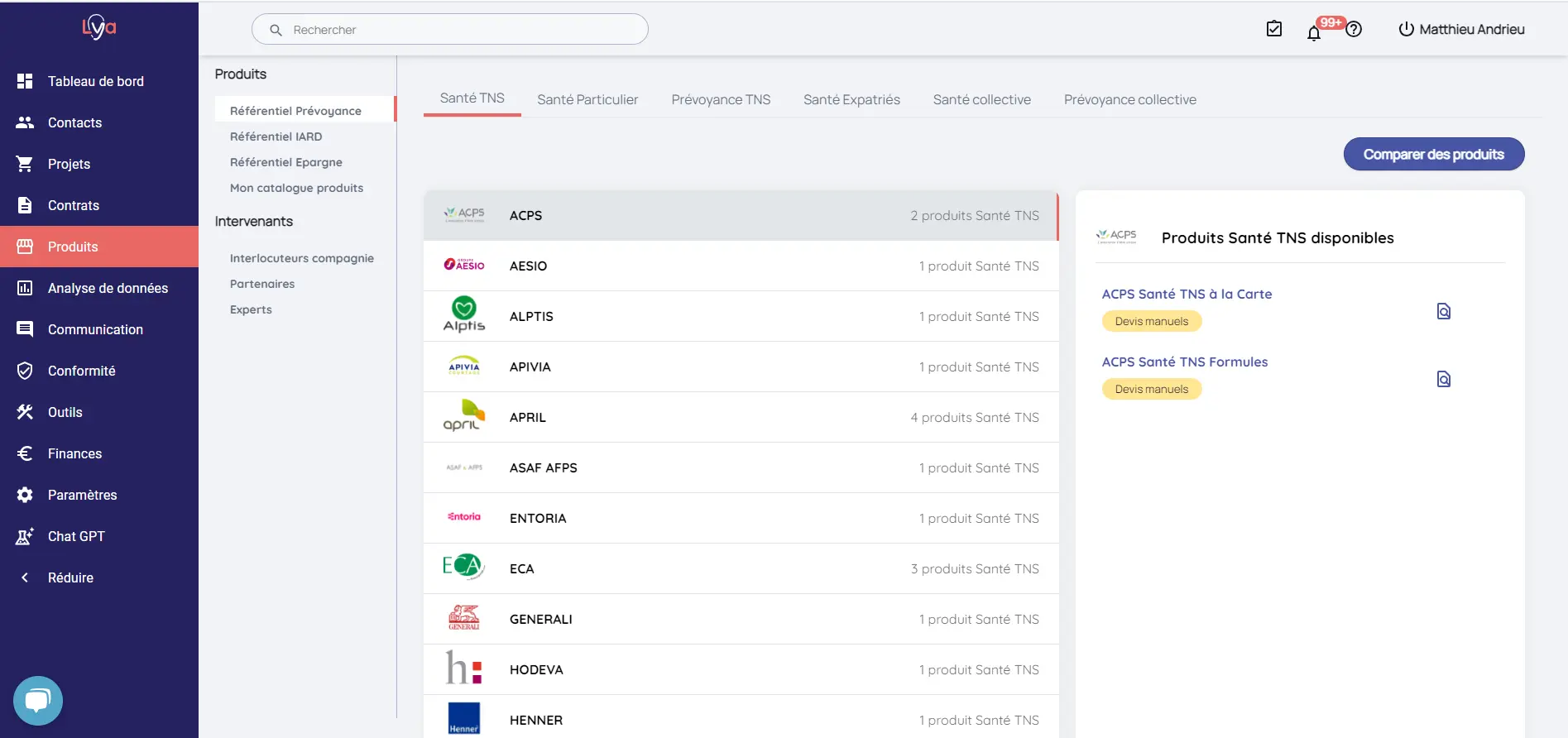The width and height of the screenshot is (1568, 738).
Task: Click the HODEVA company name
Action: coord(536,669)
